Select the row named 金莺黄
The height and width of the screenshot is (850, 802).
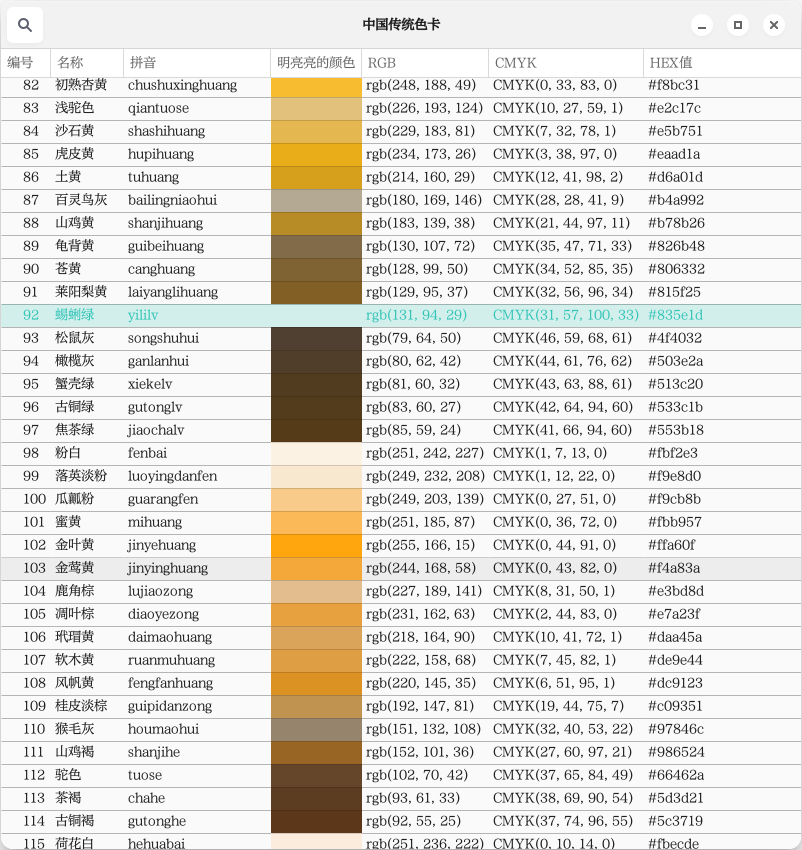point(401,569)
